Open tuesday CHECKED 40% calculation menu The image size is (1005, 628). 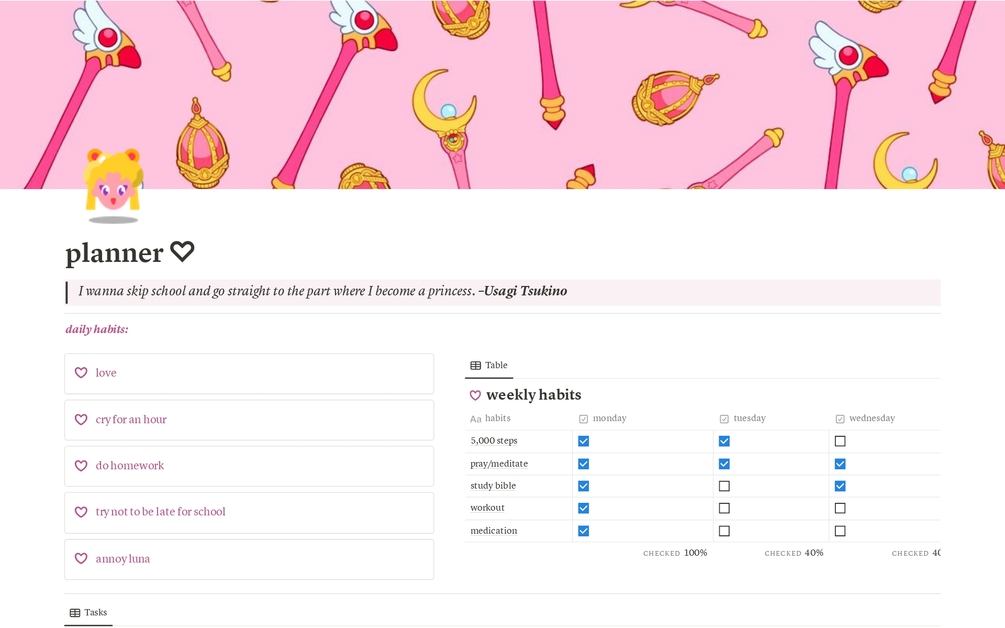coord(793,552)
